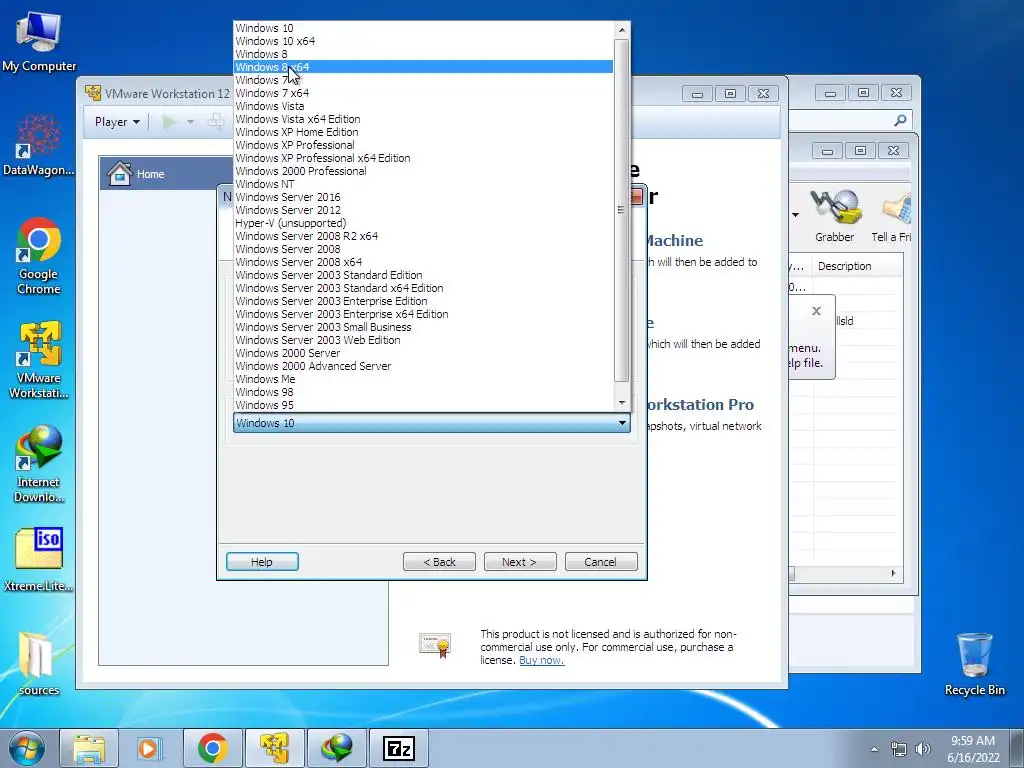Image resolution: width=1024 pixels, height=768 pixels.
Task: Click the Windows Start button
Action: pyautogui.click(x=27, y=748)
